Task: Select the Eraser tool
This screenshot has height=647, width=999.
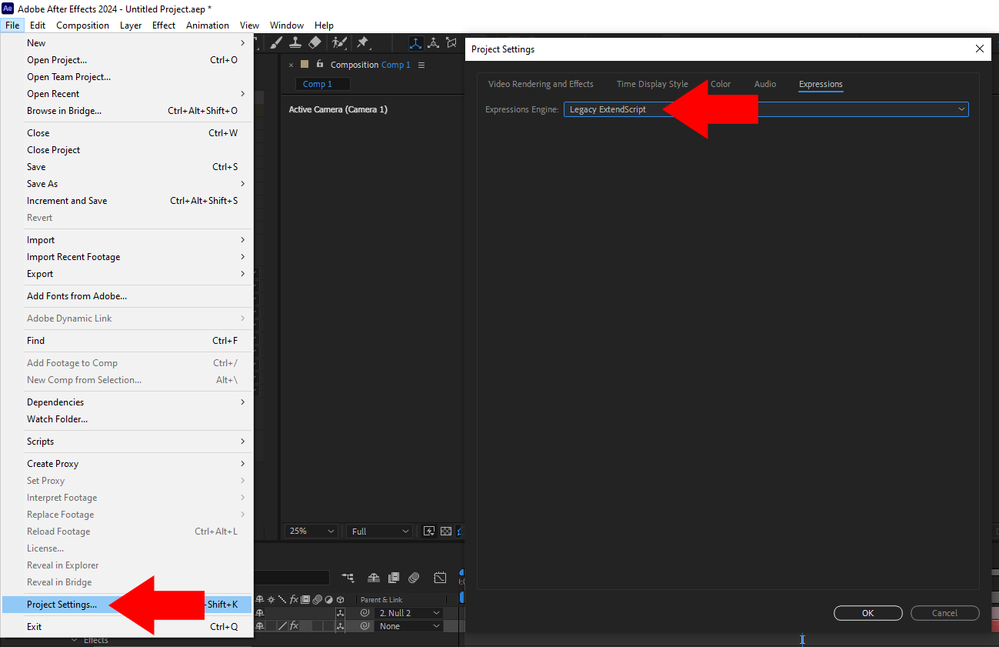Action: (314, 44)
